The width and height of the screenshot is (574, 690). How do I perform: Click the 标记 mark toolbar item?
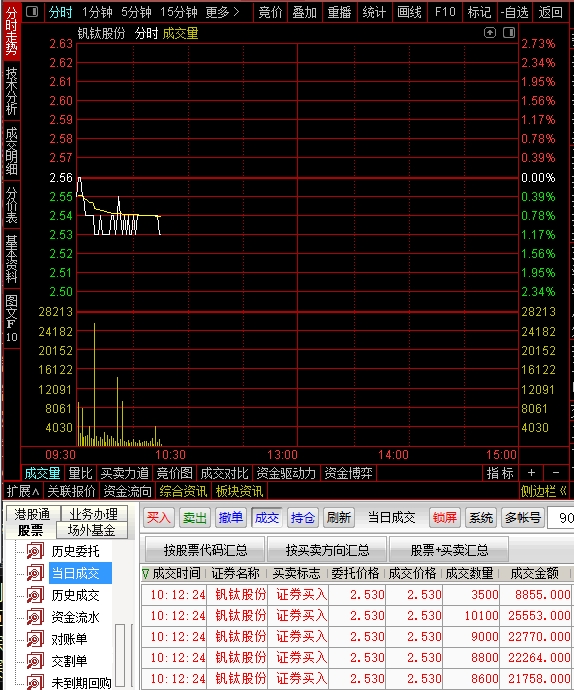[479, 12]
